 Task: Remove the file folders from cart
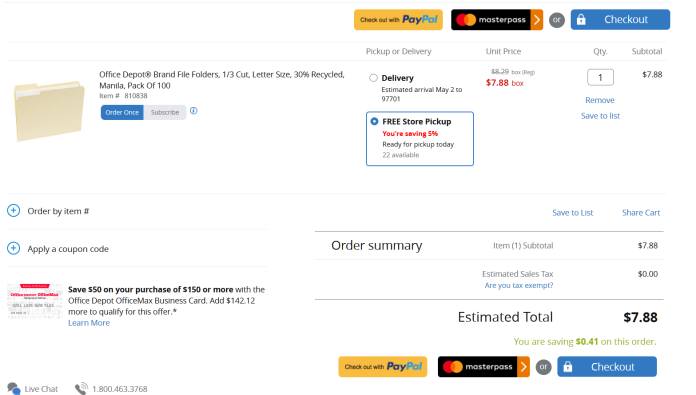tap(600, 100)
